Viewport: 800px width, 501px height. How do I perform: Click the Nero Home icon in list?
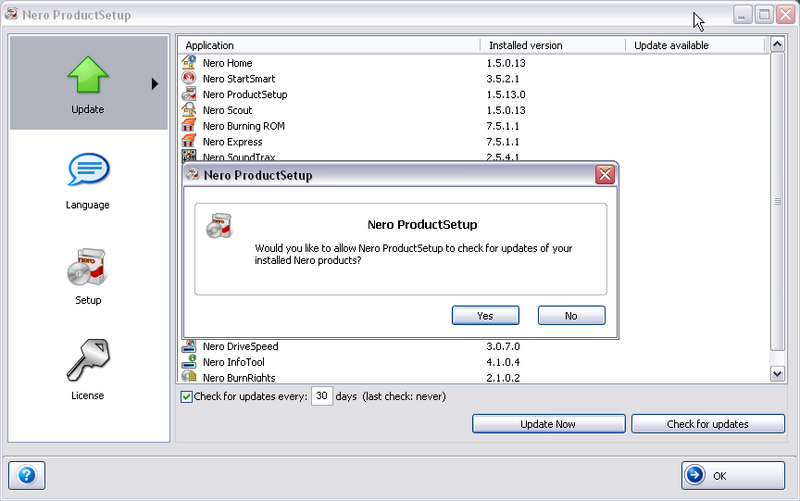(189, 62)
